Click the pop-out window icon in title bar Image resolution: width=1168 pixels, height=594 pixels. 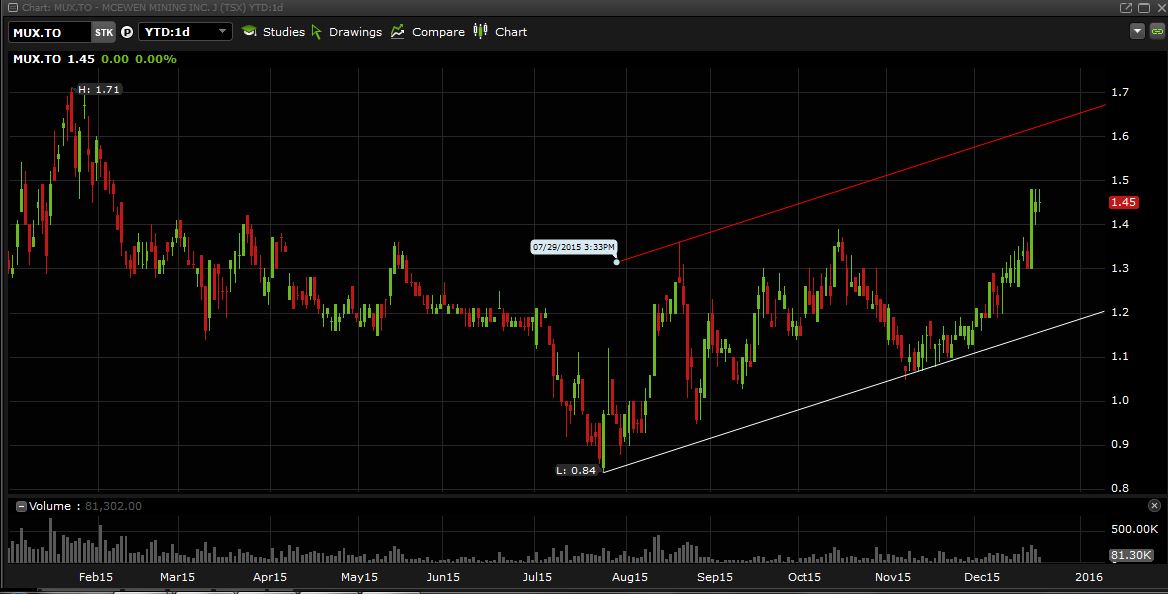point(1126,7)
